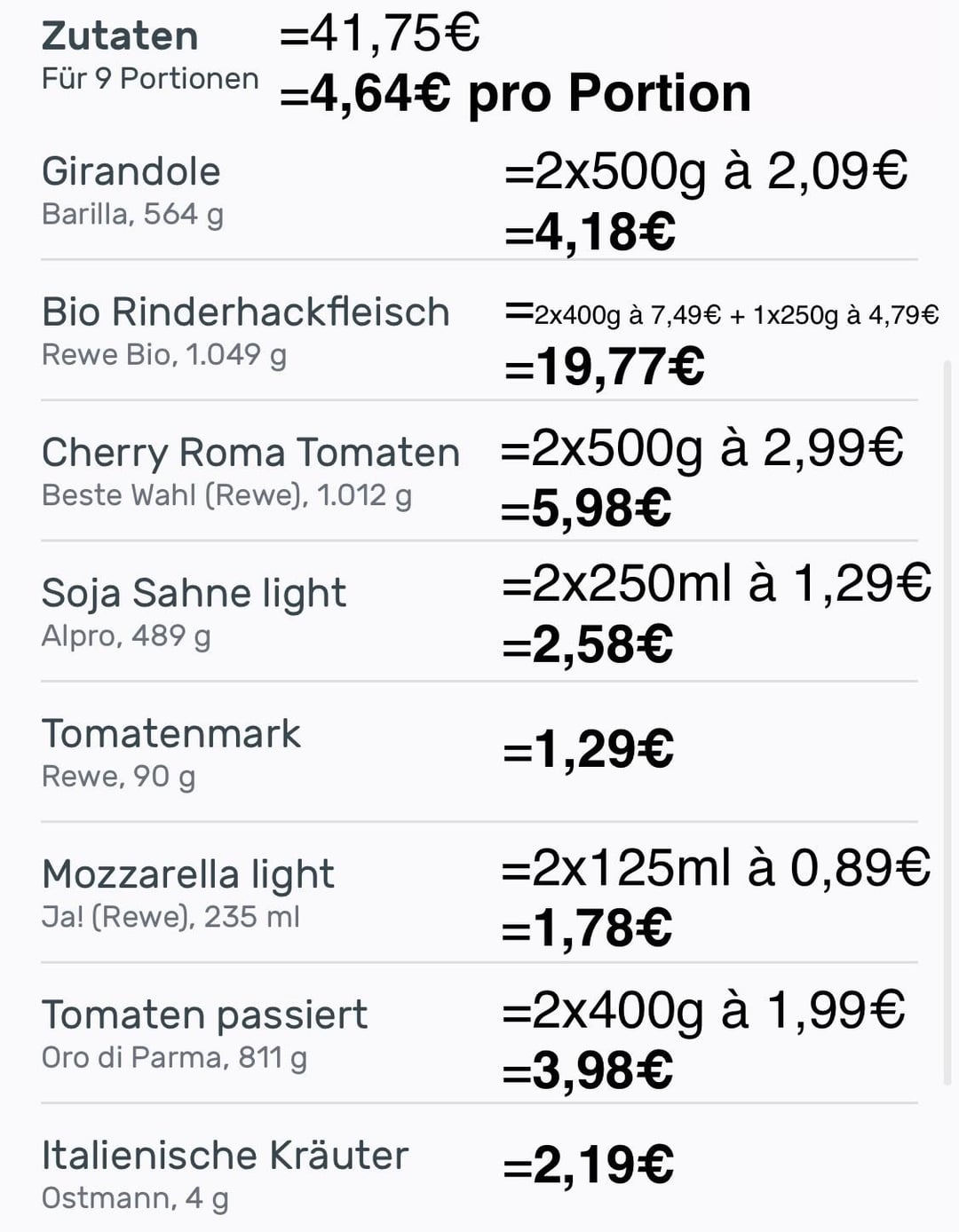Tap the Alpro, 489 g subtitle
The width and height of the screenshot is (959, 1232).
[126, 636]
